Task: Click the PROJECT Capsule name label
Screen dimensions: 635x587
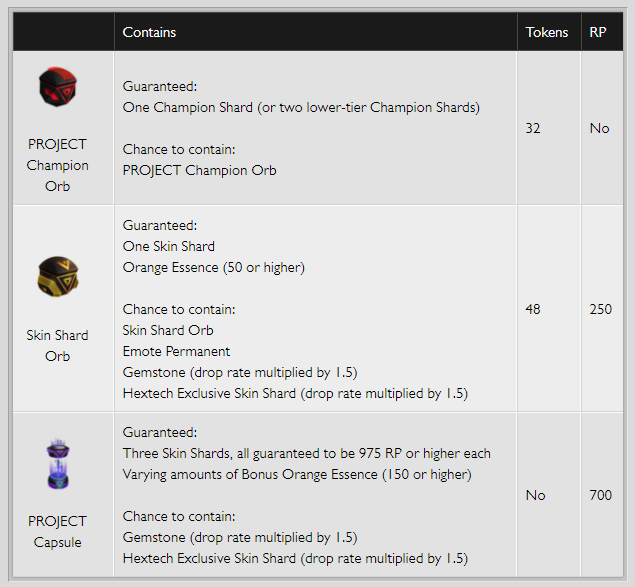Action: click(x=57, y=531)
